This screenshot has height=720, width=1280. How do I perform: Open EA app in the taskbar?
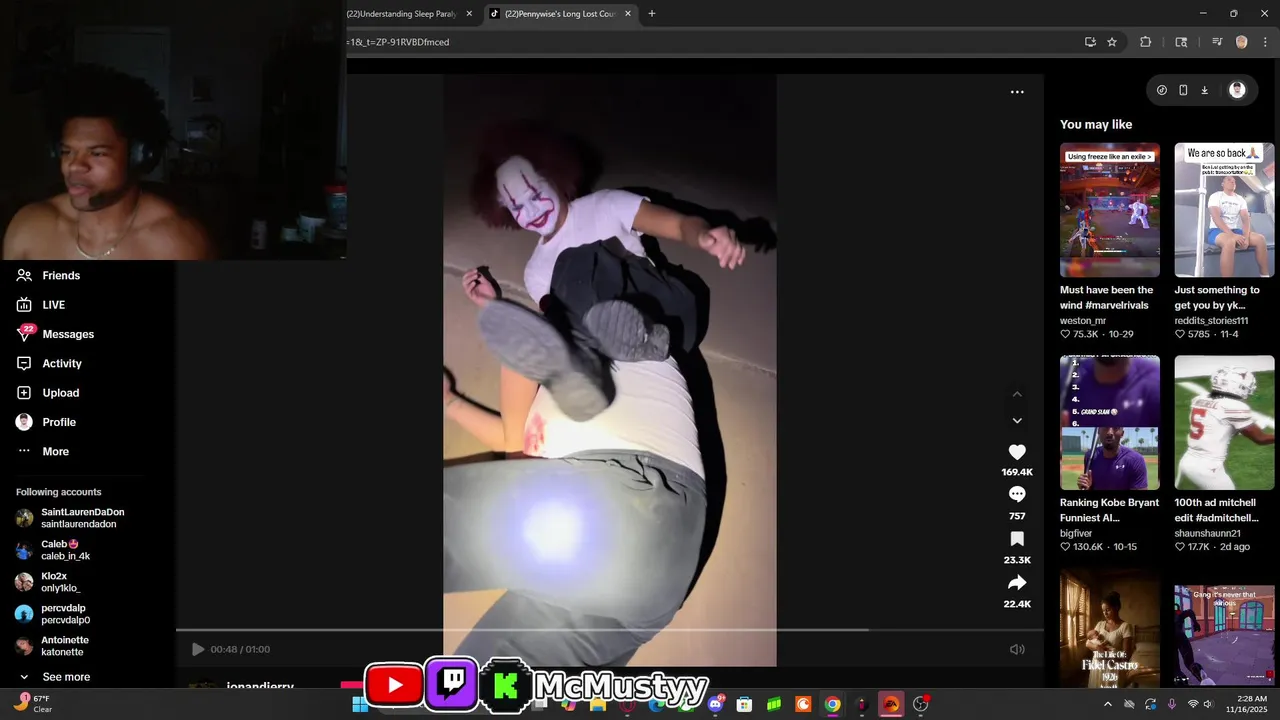891,704
